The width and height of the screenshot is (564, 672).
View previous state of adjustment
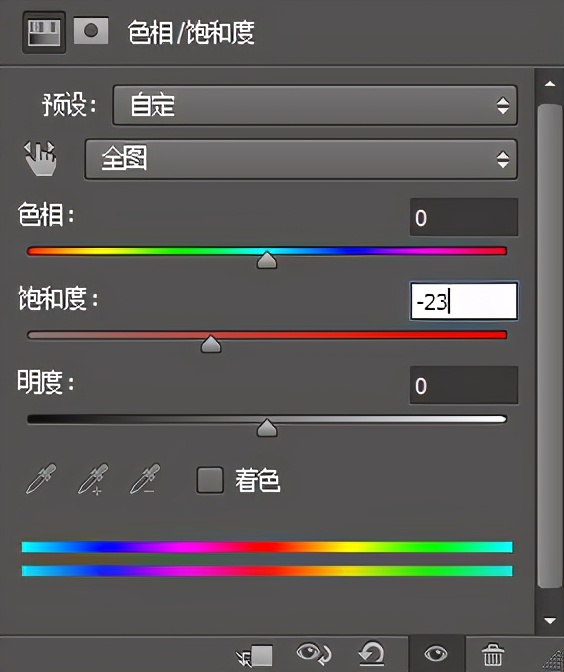tap(314, 654)
